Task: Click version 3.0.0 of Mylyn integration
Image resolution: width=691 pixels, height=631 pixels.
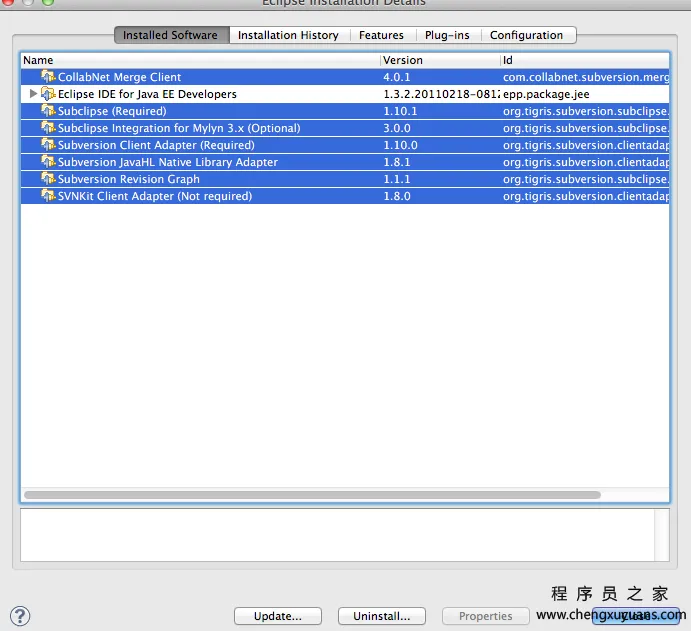Action: click(397, 128)
